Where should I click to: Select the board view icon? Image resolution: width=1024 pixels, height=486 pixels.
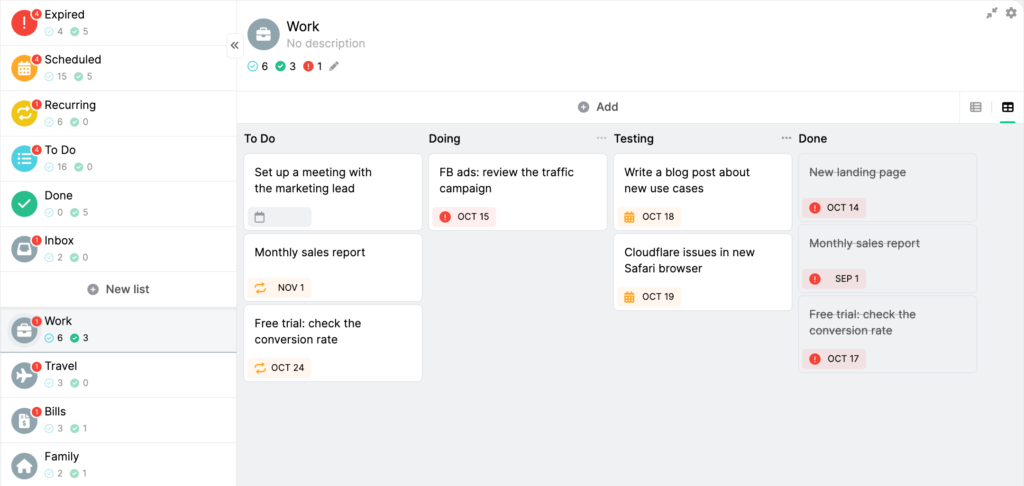1008,107
